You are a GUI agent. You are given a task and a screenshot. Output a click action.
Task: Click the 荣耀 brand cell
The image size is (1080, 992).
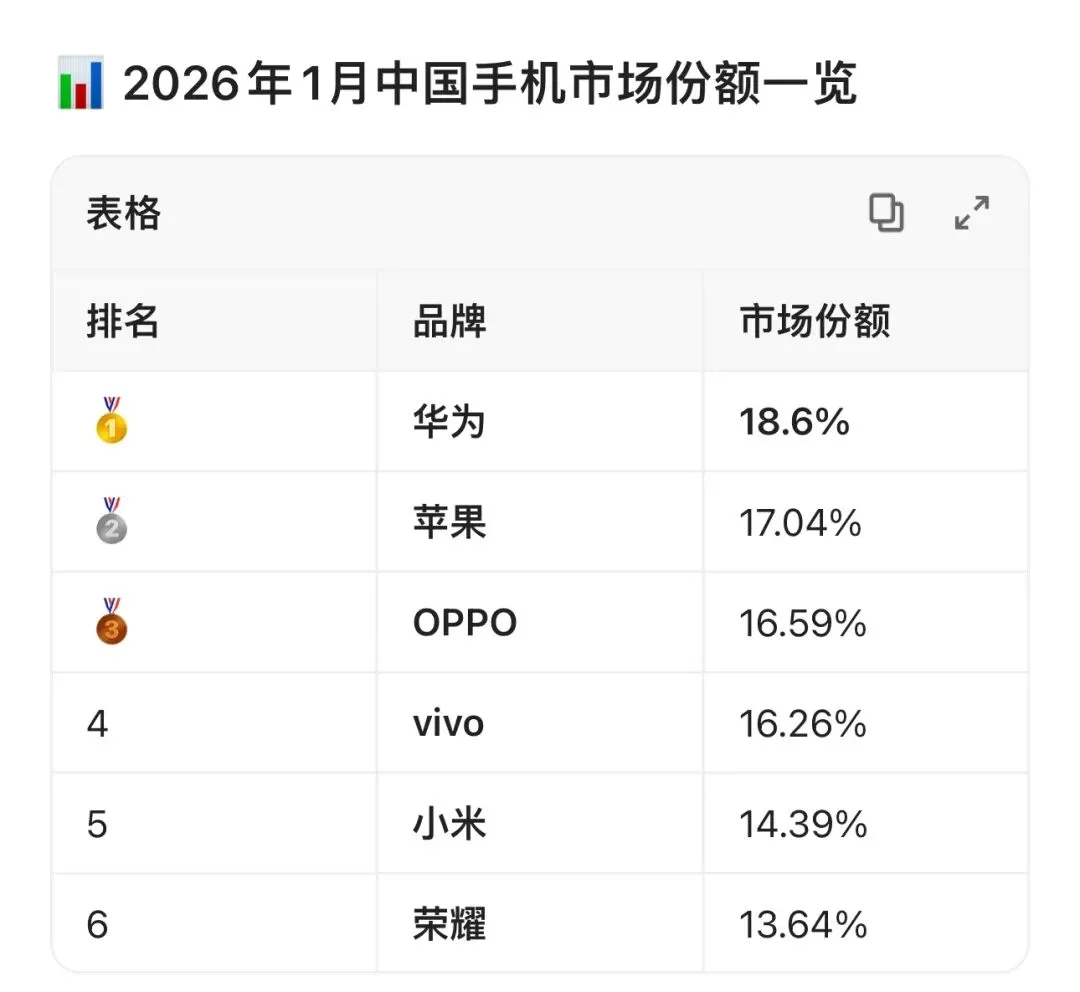point(450,924)
